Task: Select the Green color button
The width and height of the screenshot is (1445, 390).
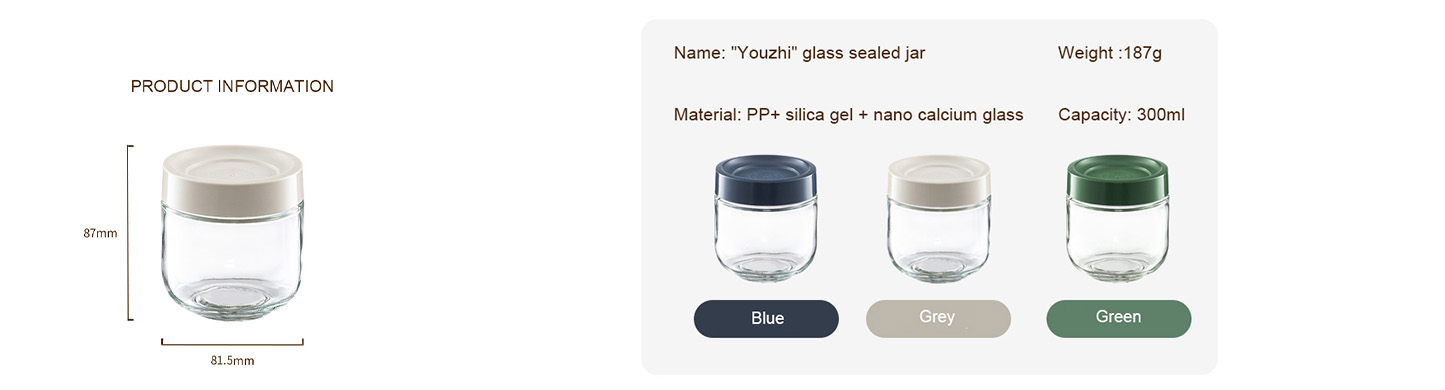Action: pyautogui.click(x=1118, y=318)
